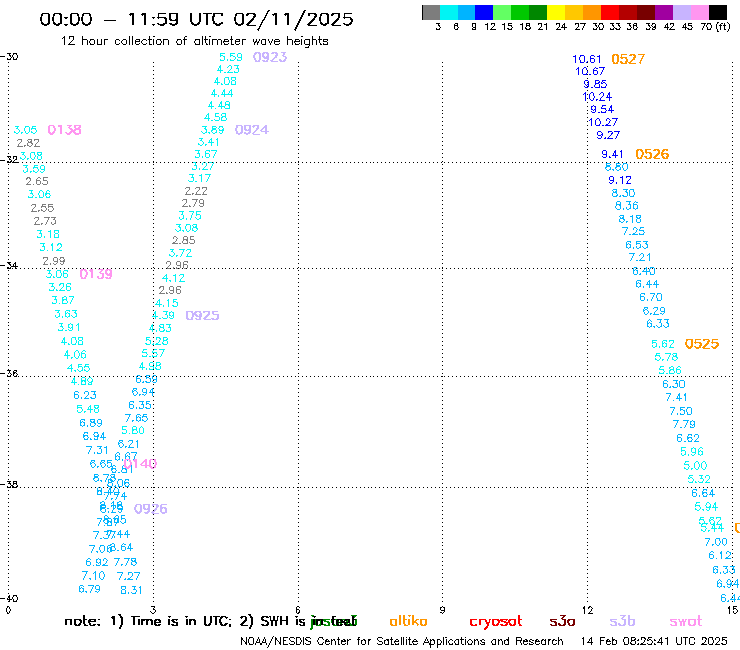The image size is (740, 650).
Task: Click the wave height value '5.86'
Action: 670,371
